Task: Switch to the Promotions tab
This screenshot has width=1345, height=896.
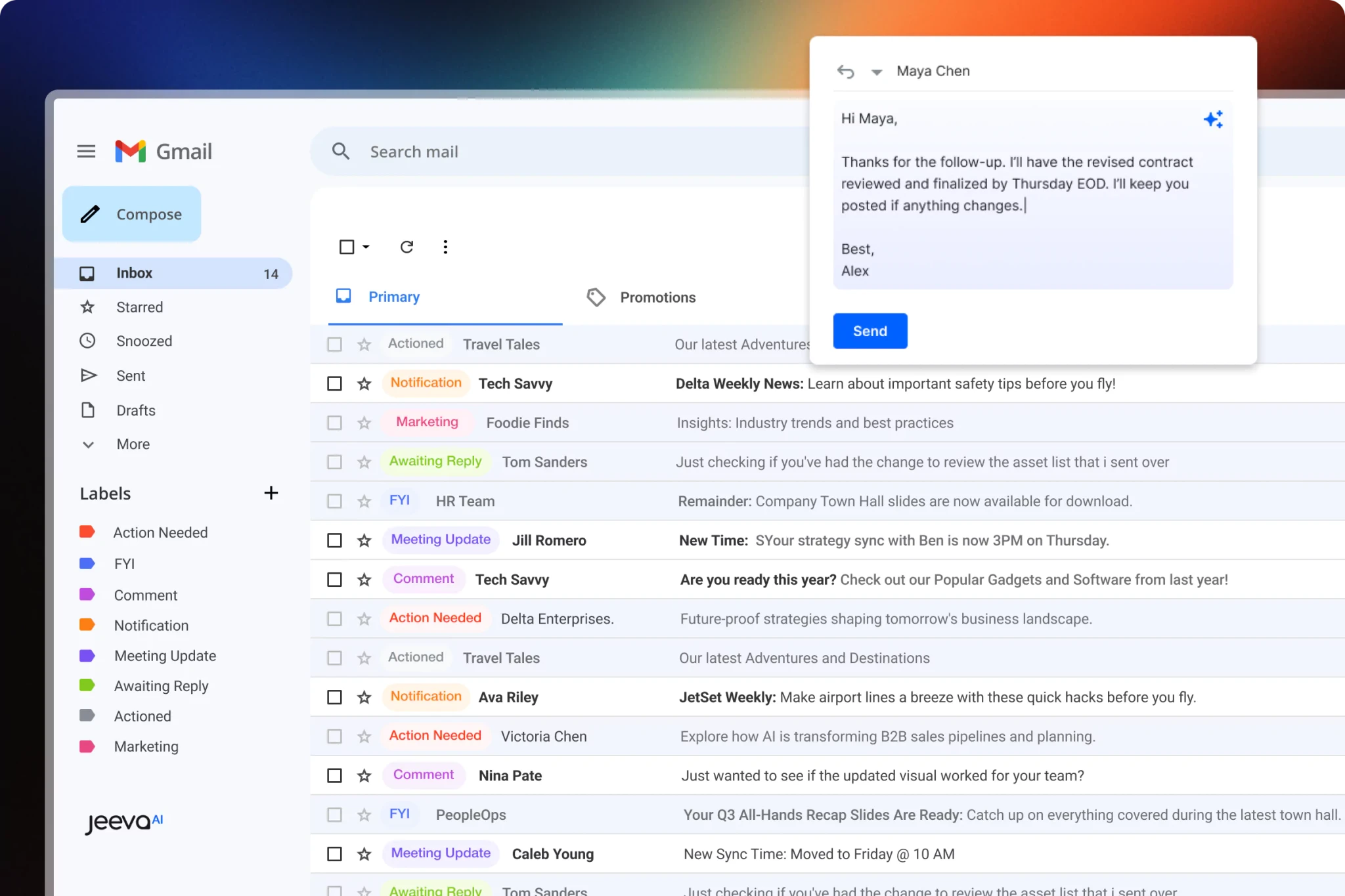Action: click(641, 297)
